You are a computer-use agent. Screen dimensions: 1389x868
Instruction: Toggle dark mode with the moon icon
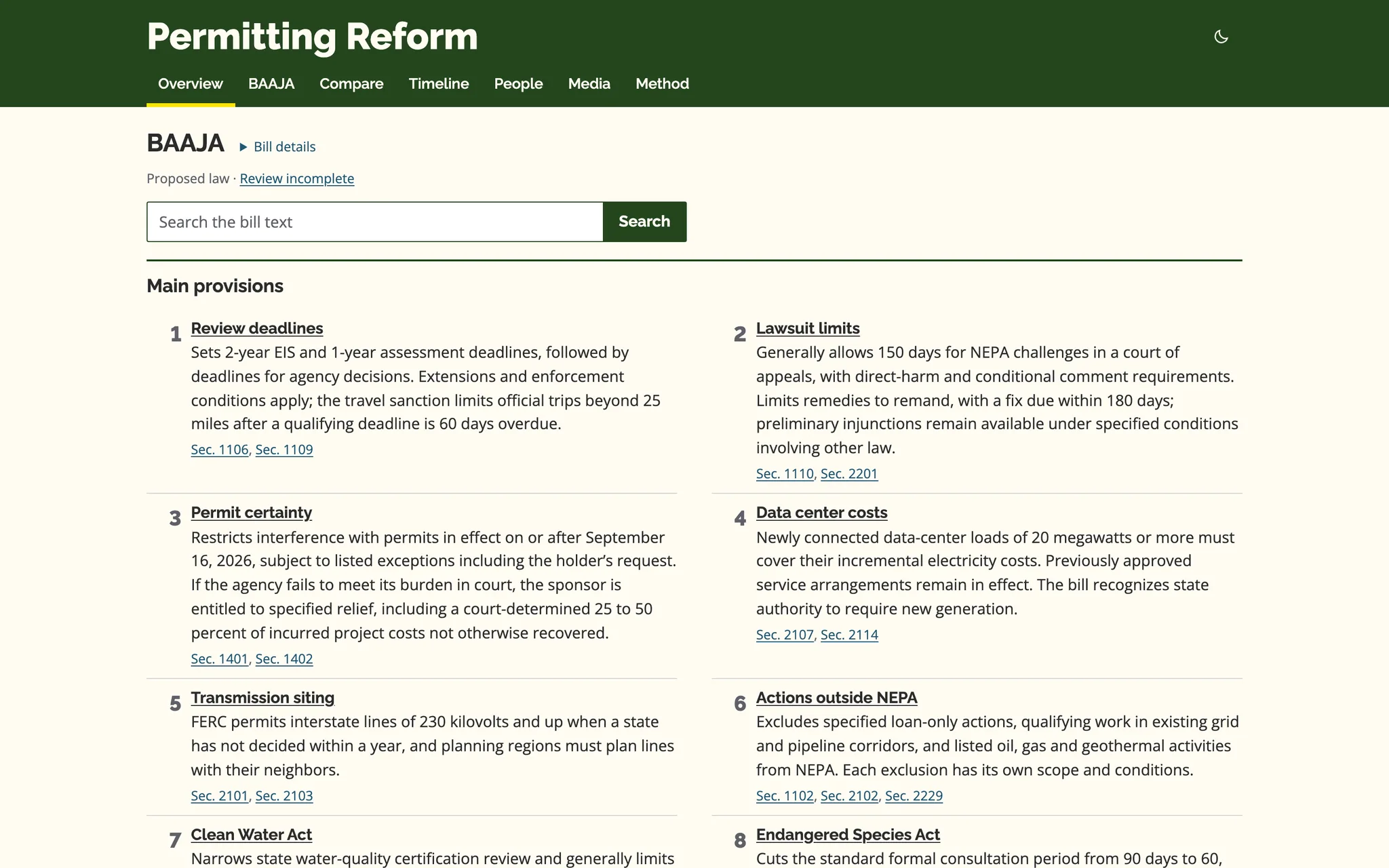pyautogui.click(x=1221, y=37)
